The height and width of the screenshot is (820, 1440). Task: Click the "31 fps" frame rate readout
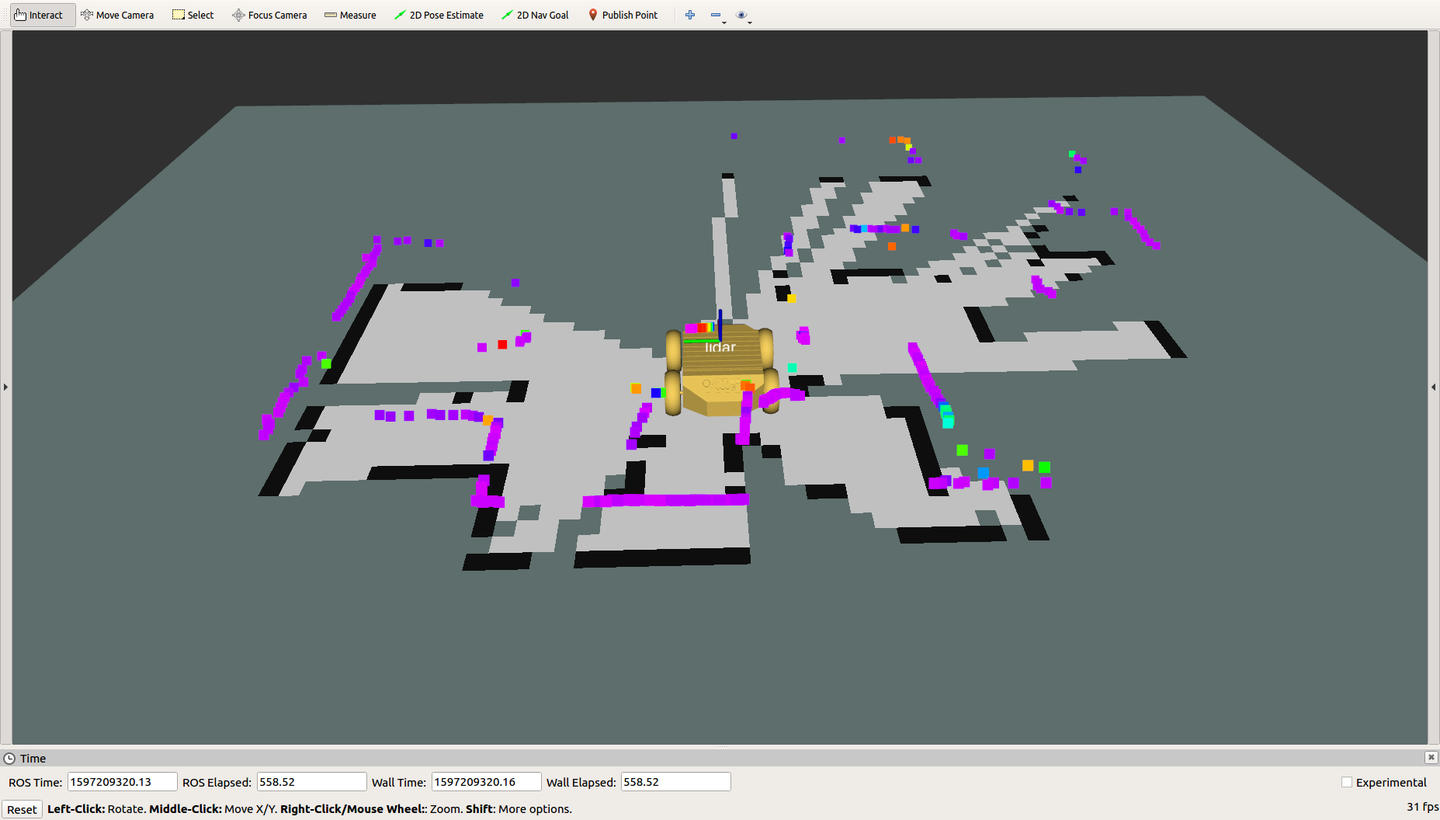[x=1421, y=806]
